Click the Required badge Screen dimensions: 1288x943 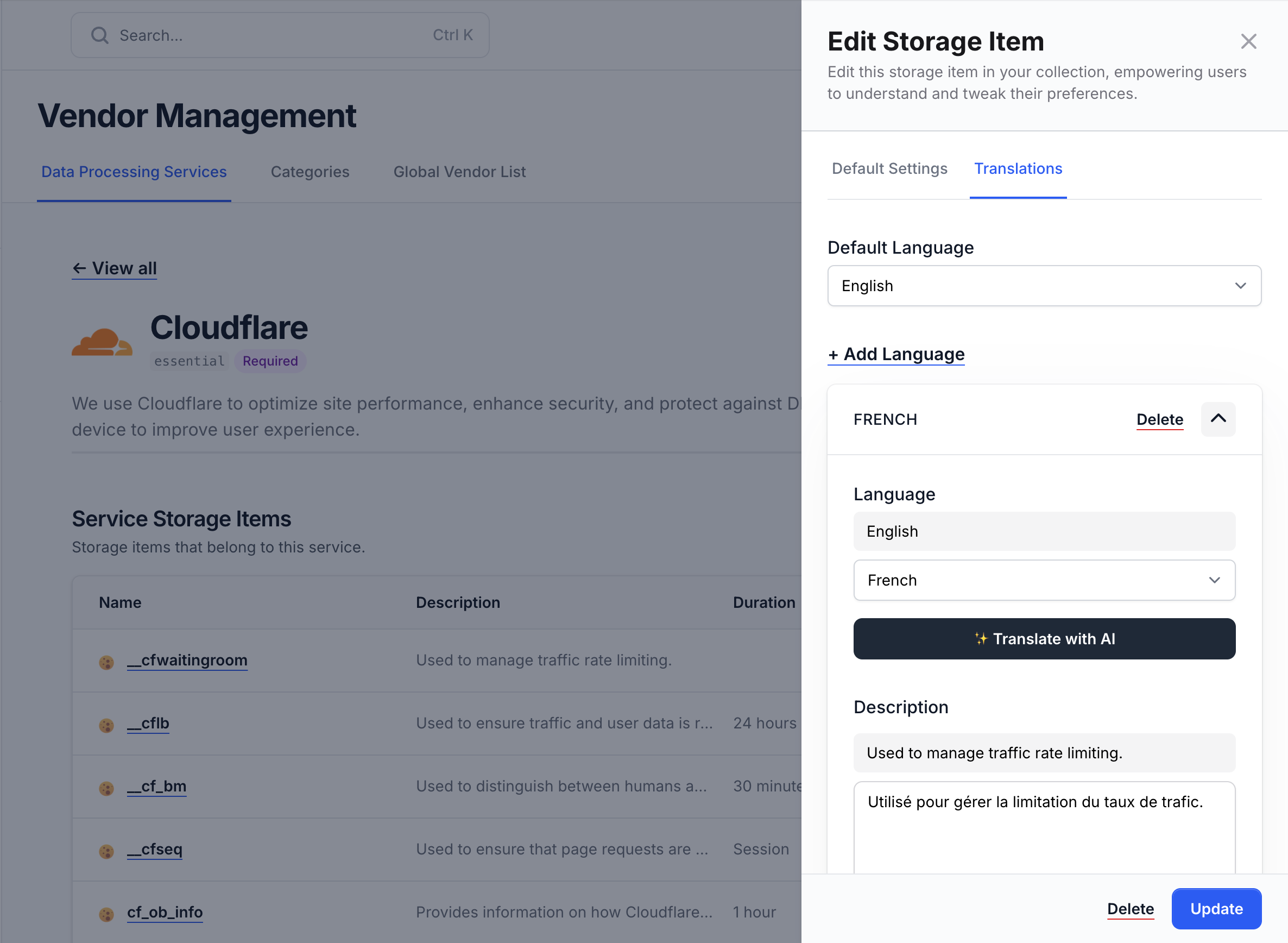[x=270, y=361]
